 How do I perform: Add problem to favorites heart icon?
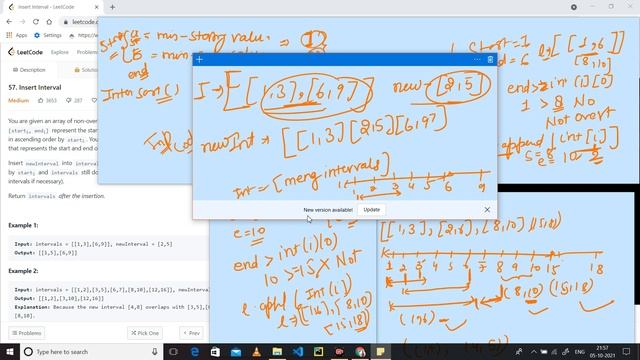pyautogui.click(x=94, y=100)
